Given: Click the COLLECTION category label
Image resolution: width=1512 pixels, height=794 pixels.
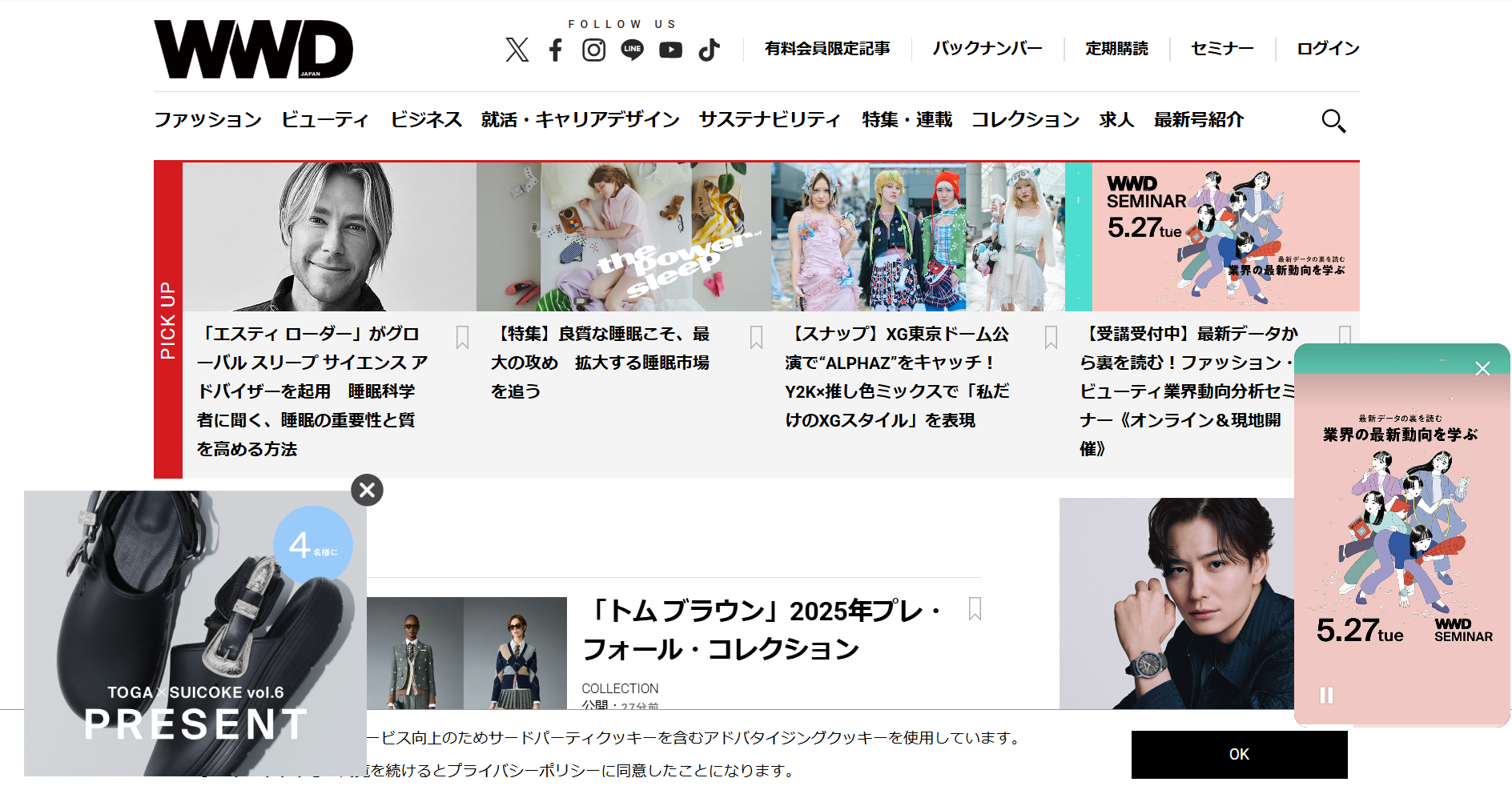Looking at the screenshot, I should coord(620,688).
